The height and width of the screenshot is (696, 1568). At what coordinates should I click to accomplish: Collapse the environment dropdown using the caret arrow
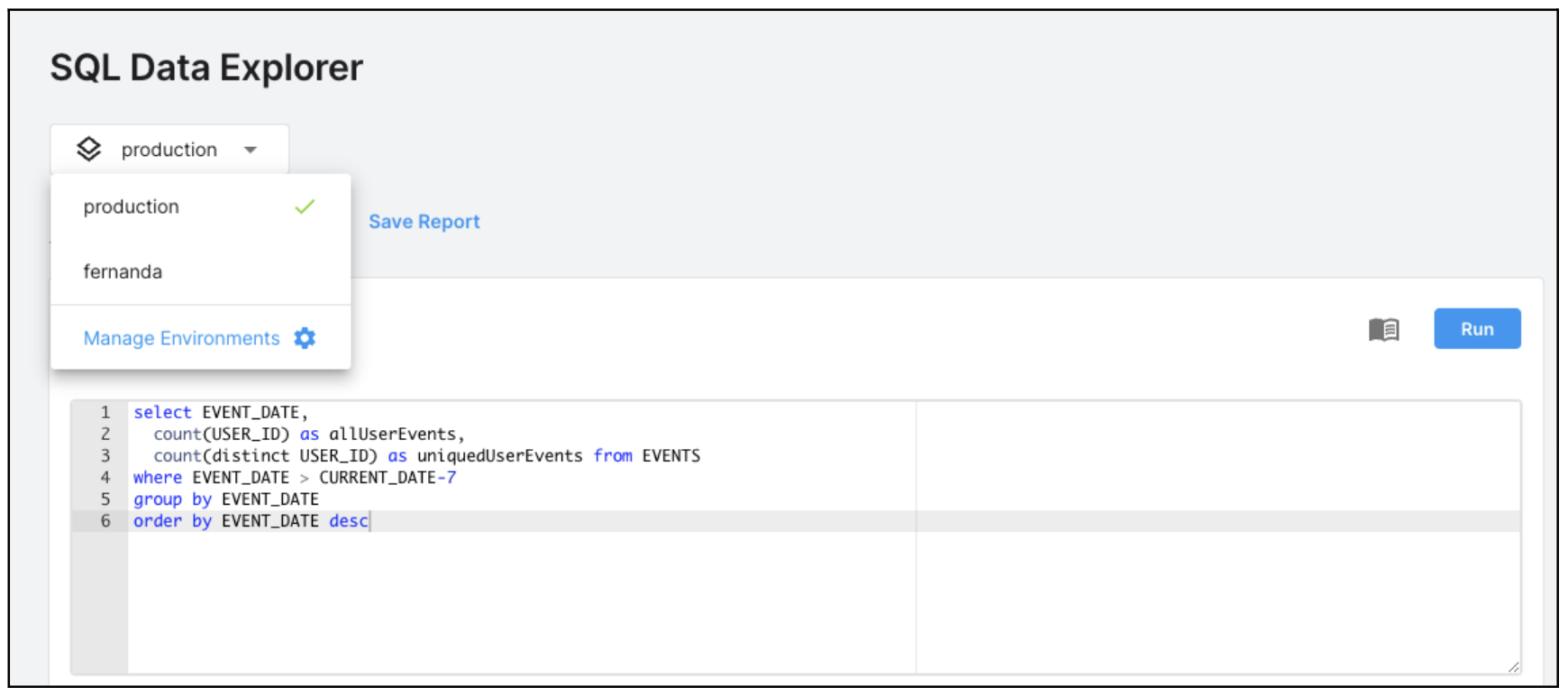(x=251, y=150)
